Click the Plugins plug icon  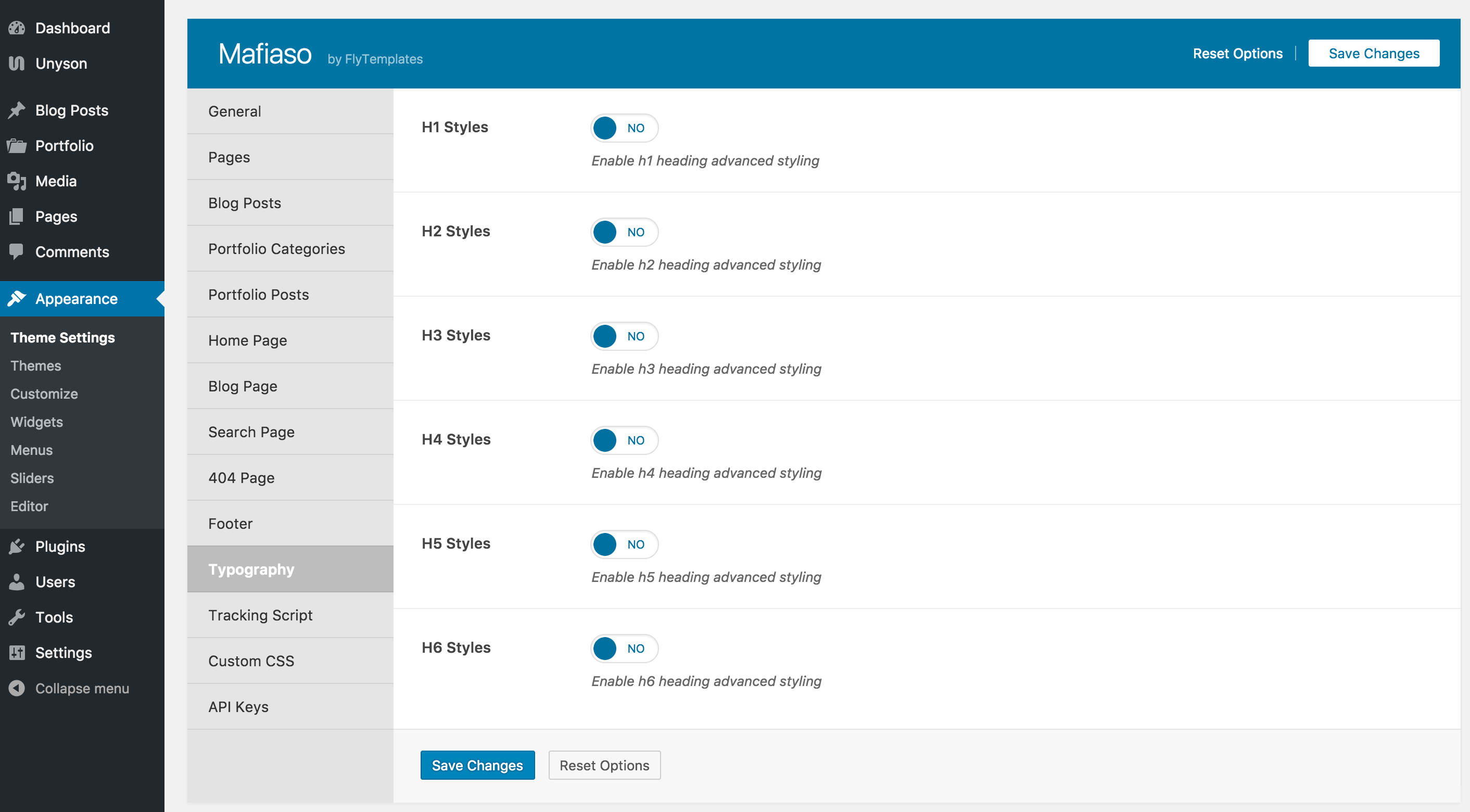coord(17,547)
